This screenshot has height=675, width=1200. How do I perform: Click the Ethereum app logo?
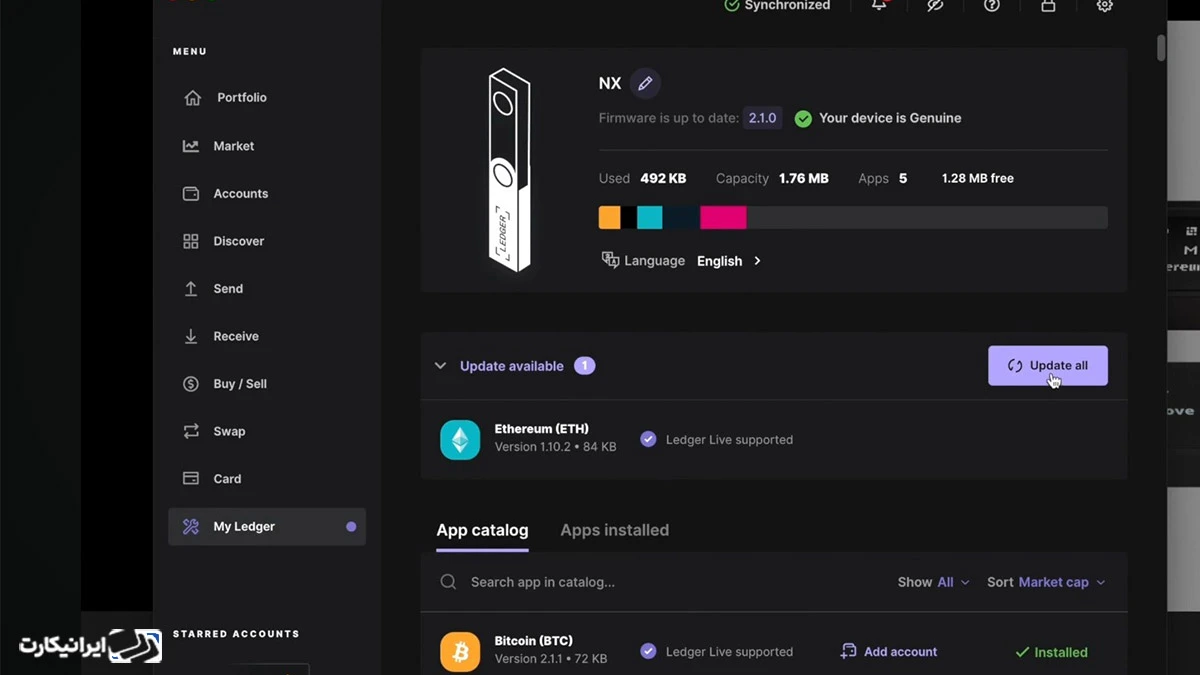coord(460,440)
